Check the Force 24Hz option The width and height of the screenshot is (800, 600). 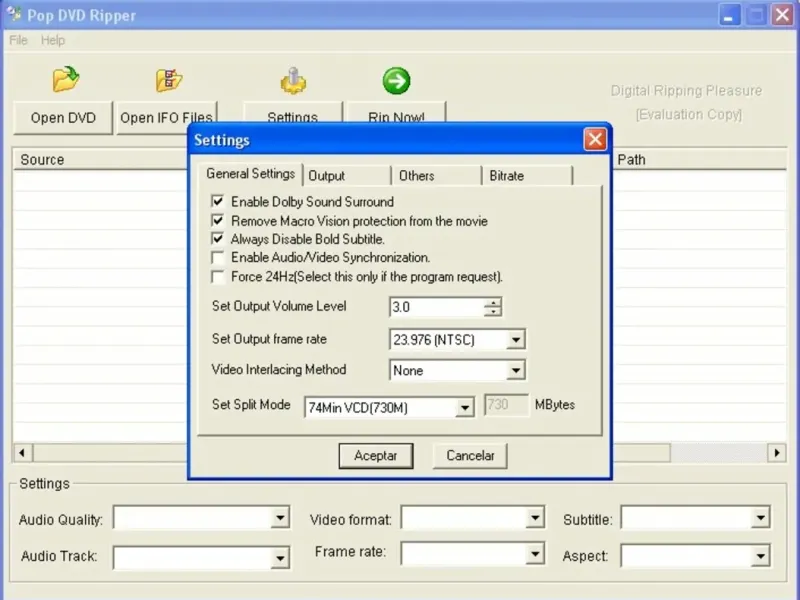(x=218, y=277)
